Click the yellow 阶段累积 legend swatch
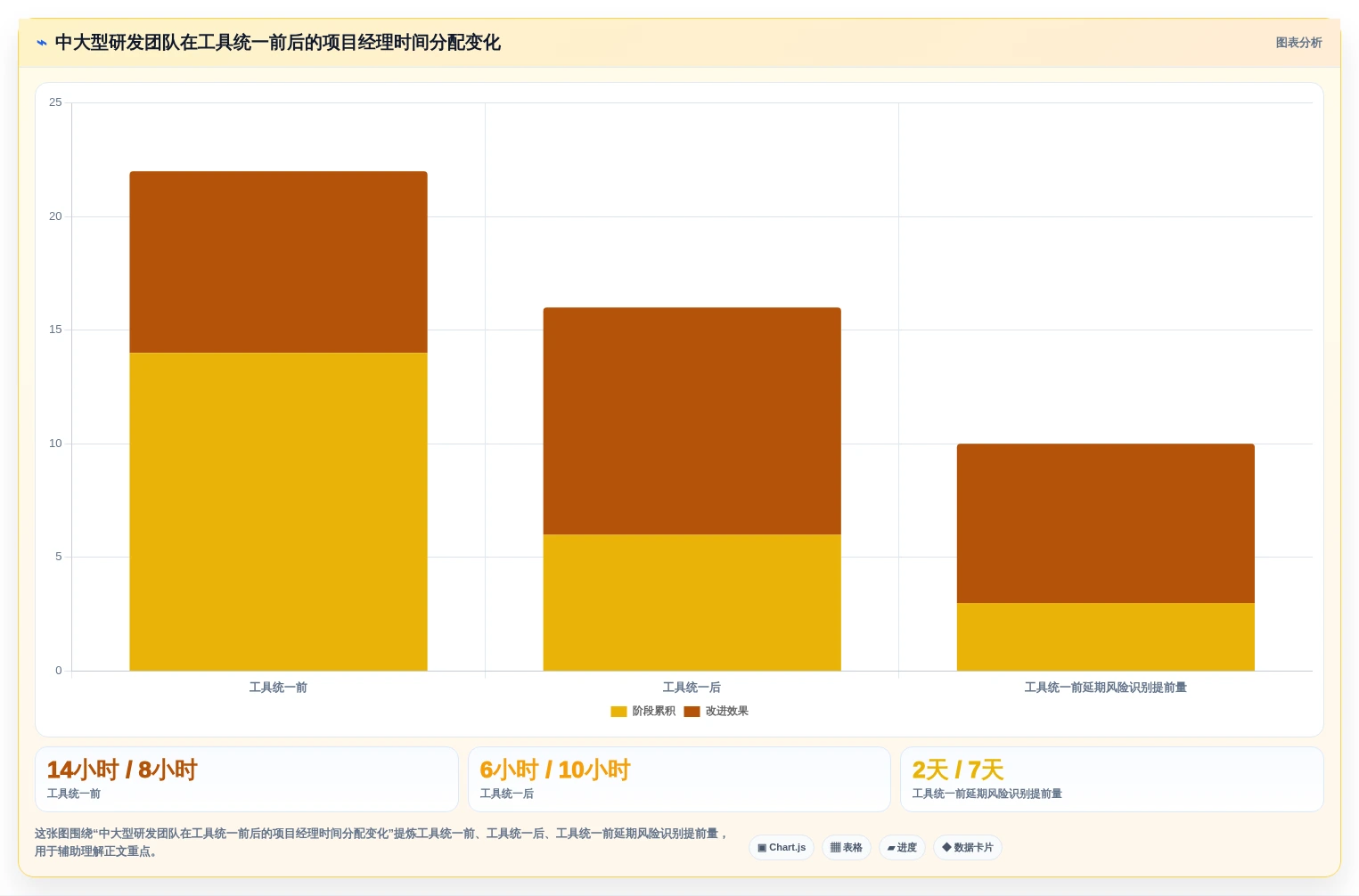The width and height of the screenshot is (1359, 896). coord(618,711)
